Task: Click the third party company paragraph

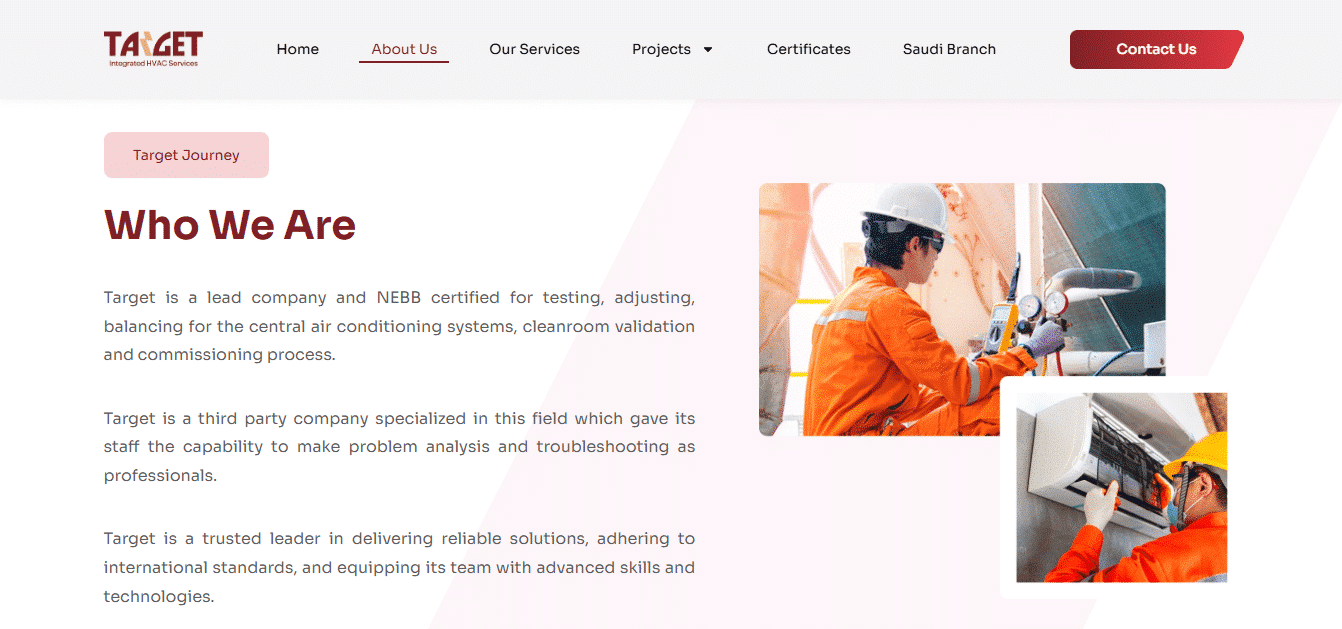Action: (x=399, y=446)
